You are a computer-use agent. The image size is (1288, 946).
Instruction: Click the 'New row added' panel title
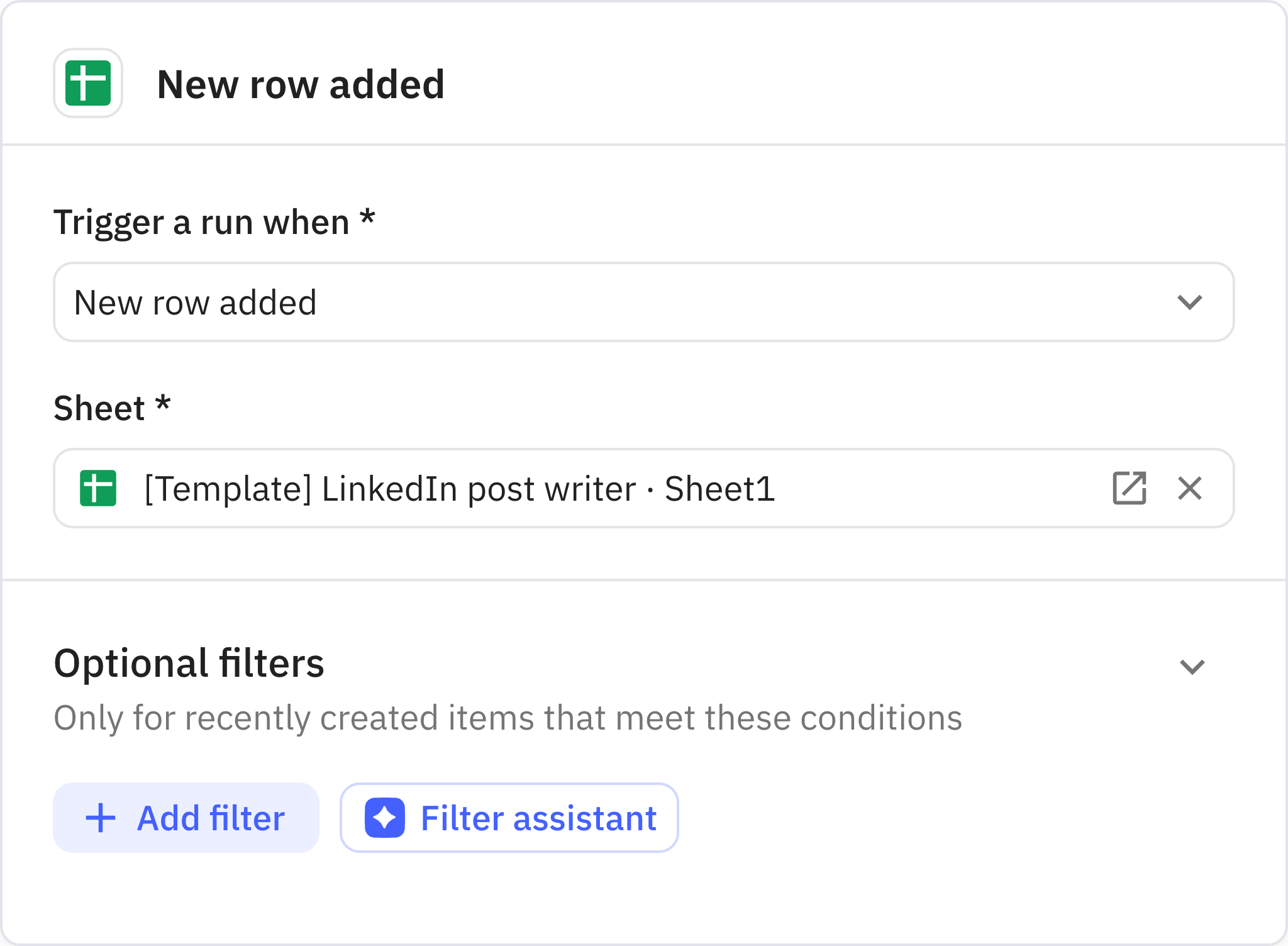(301, 84)
